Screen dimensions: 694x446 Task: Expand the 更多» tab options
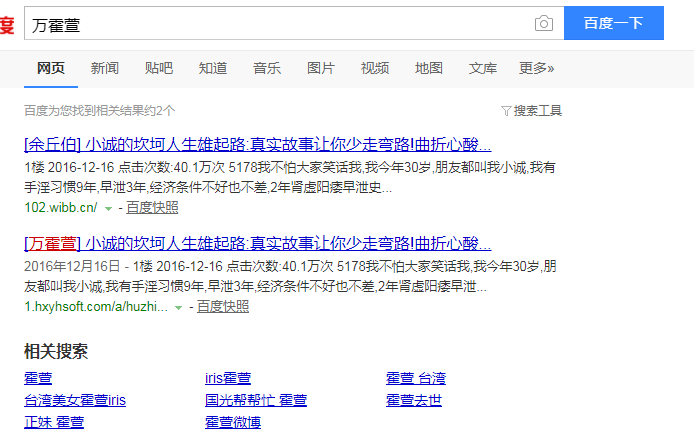click(x=536, y=68)
